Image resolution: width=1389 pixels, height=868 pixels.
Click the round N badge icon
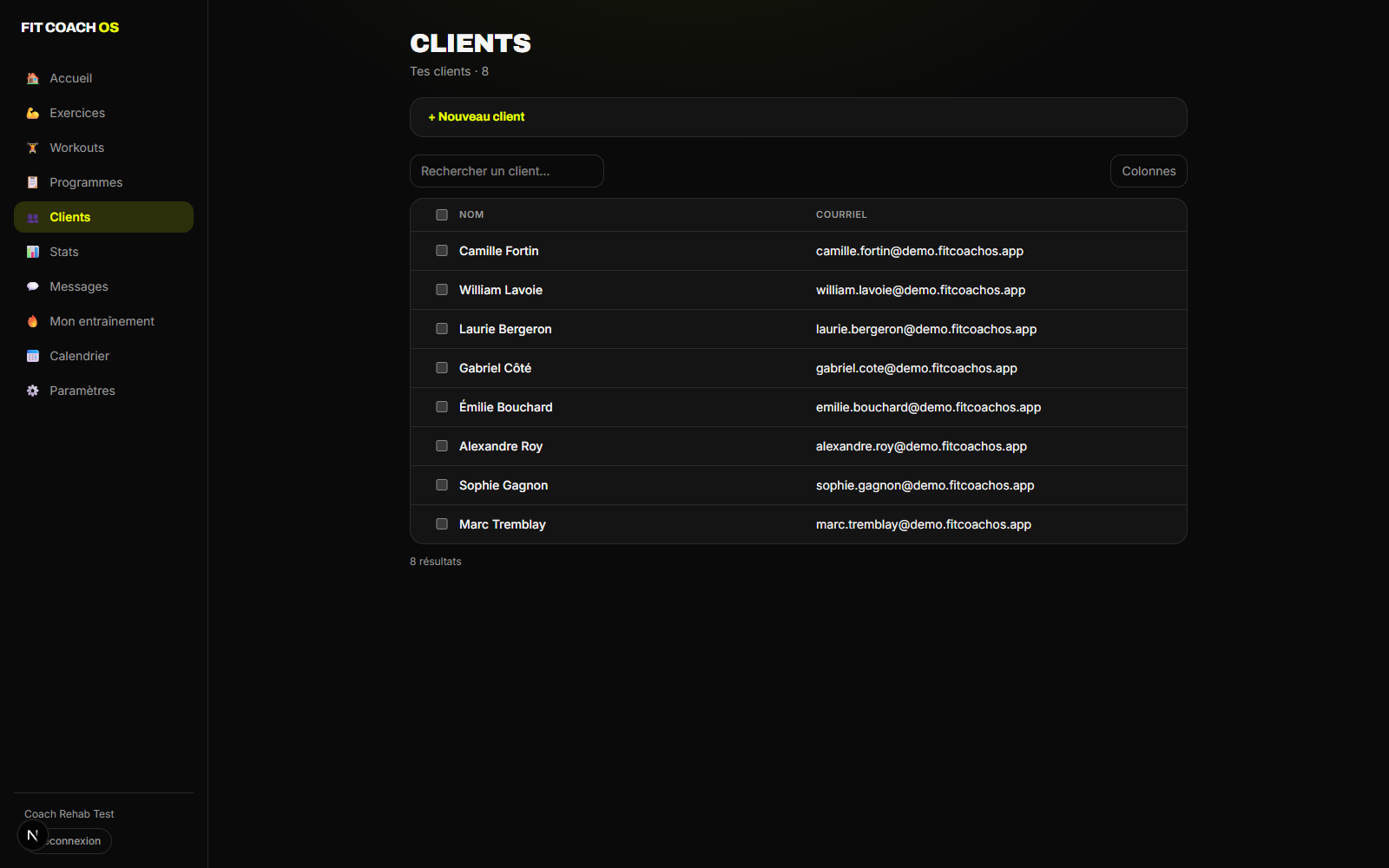[x=33, y=835]
